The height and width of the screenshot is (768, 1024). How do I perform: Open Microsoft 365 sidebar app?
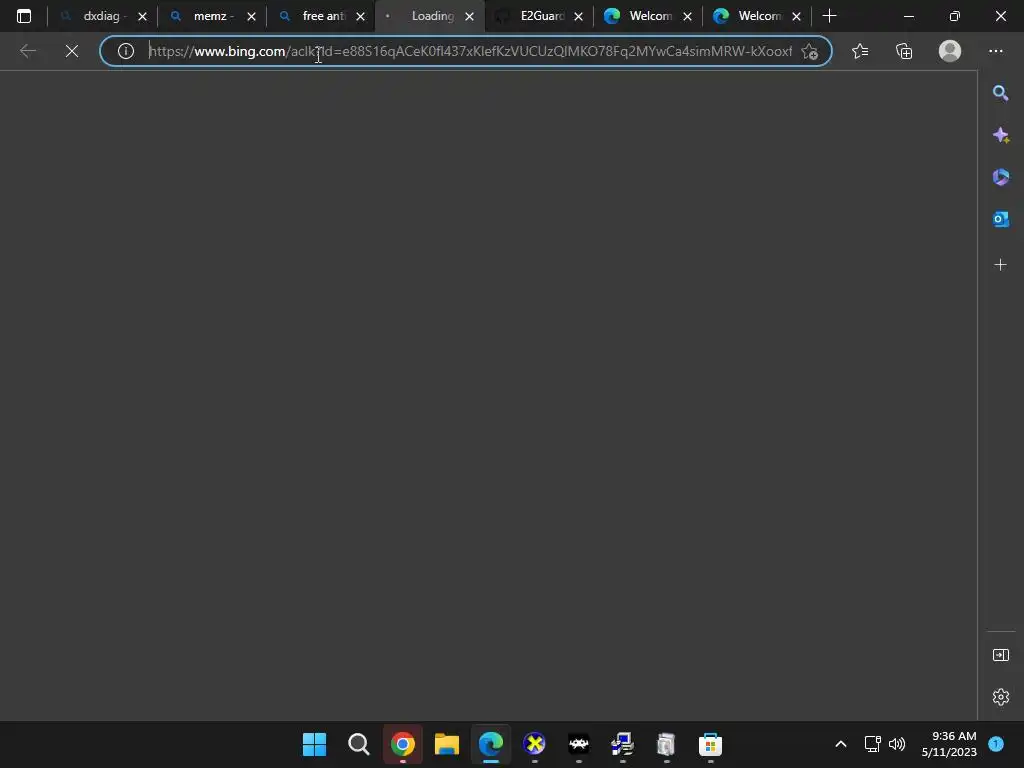pos(1000,177)
